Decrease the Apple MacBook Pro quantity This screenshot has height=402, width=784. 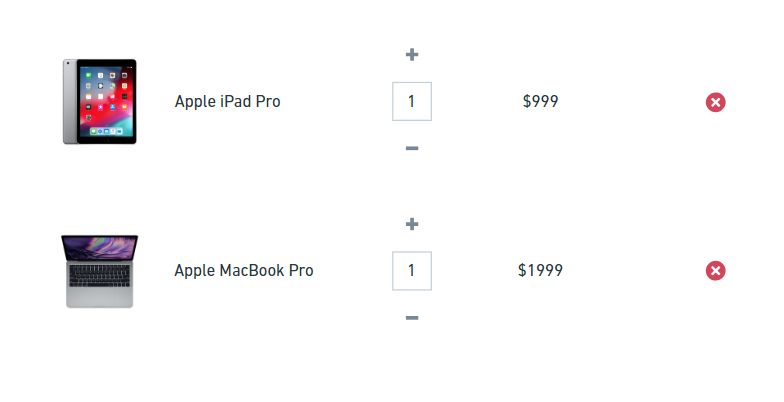tap(412, 318)
